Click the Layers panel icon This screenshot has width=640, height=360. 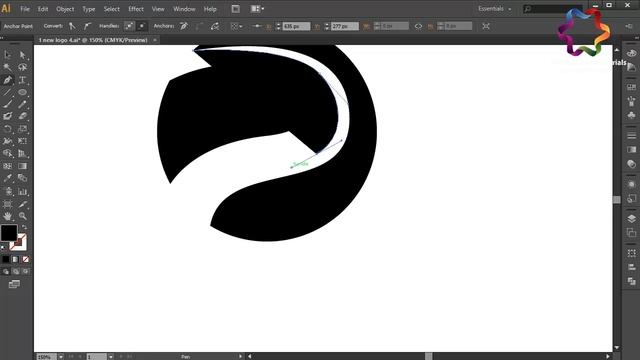[x=631, y=219]
